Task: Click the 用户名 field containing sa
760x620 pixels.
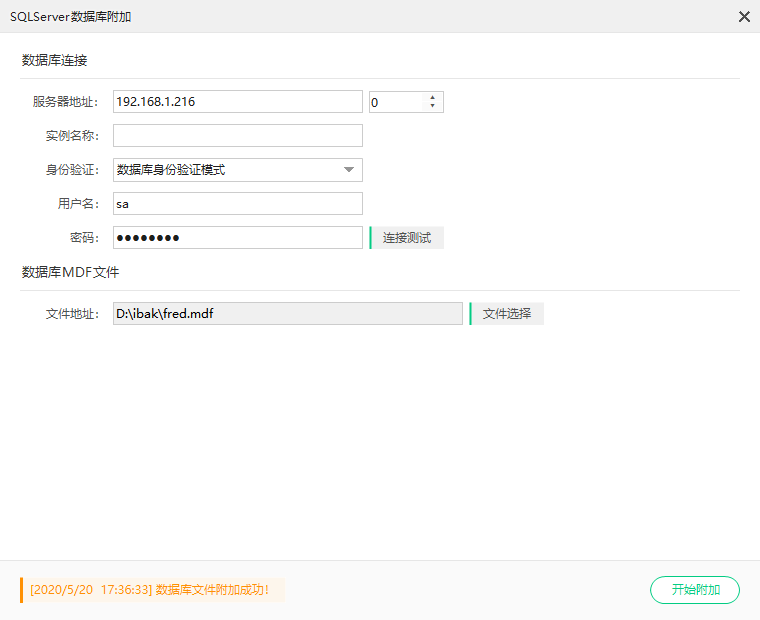Action: click(238, 204)
